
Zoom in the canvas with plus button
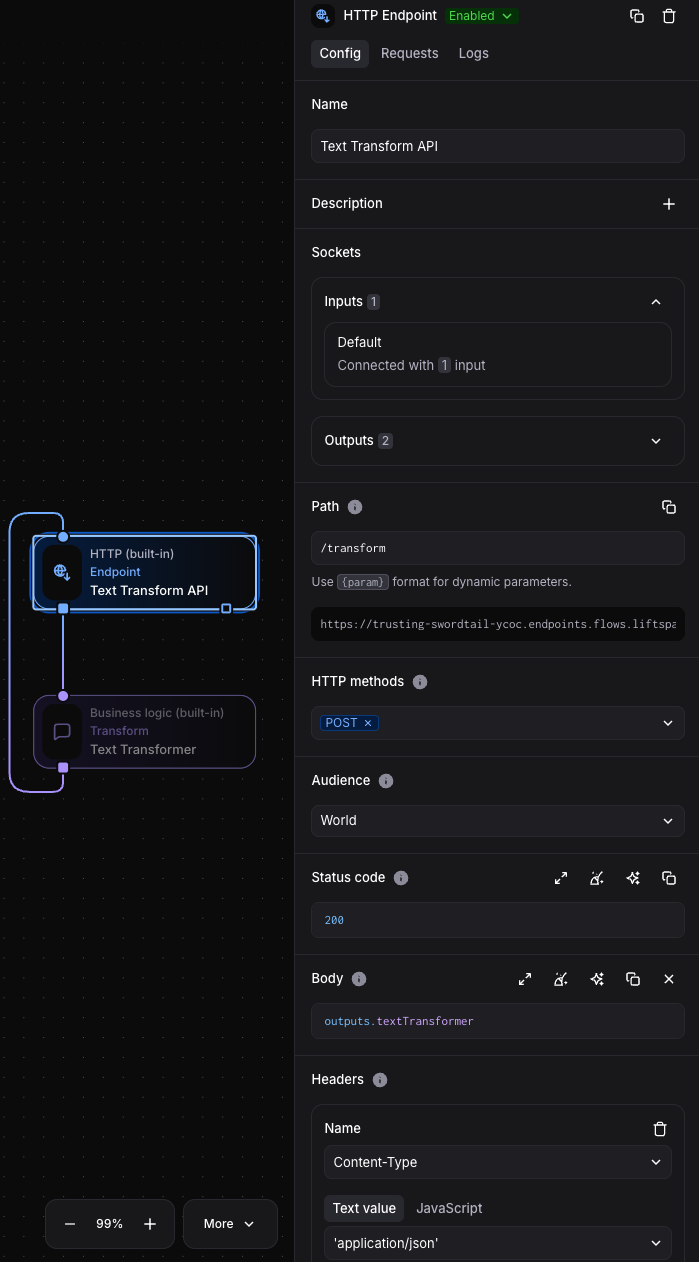coord(150,1224)
